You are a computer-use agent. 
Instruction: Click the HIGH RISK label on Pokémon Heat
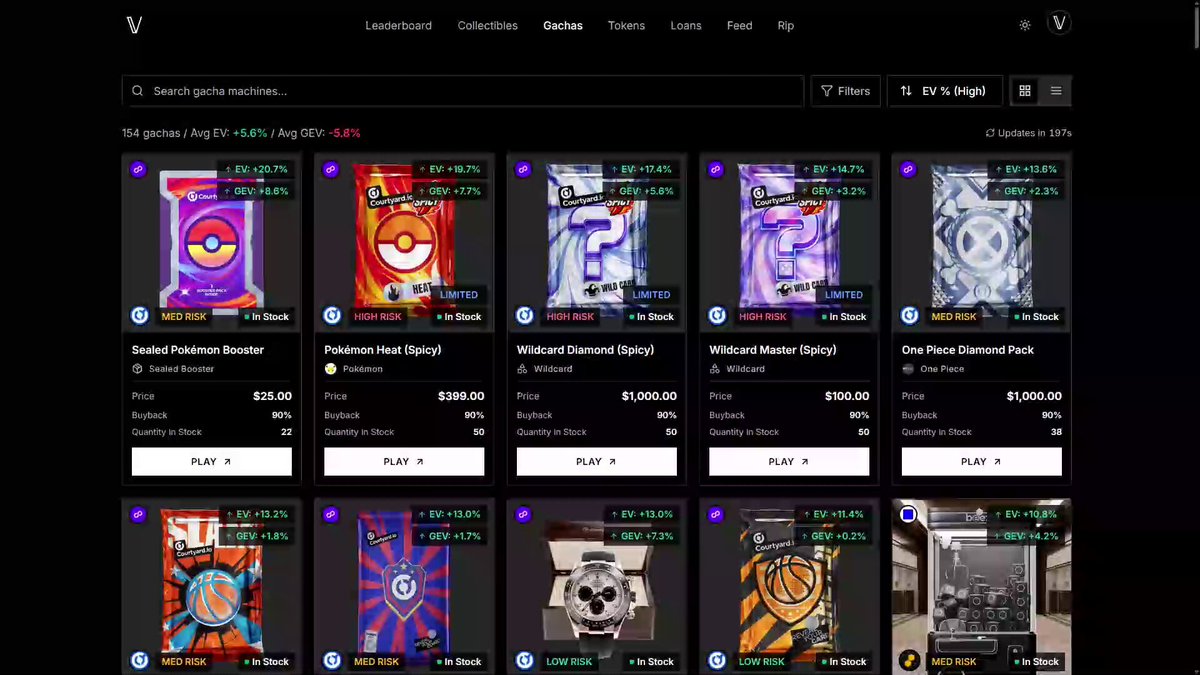point(377,317)
